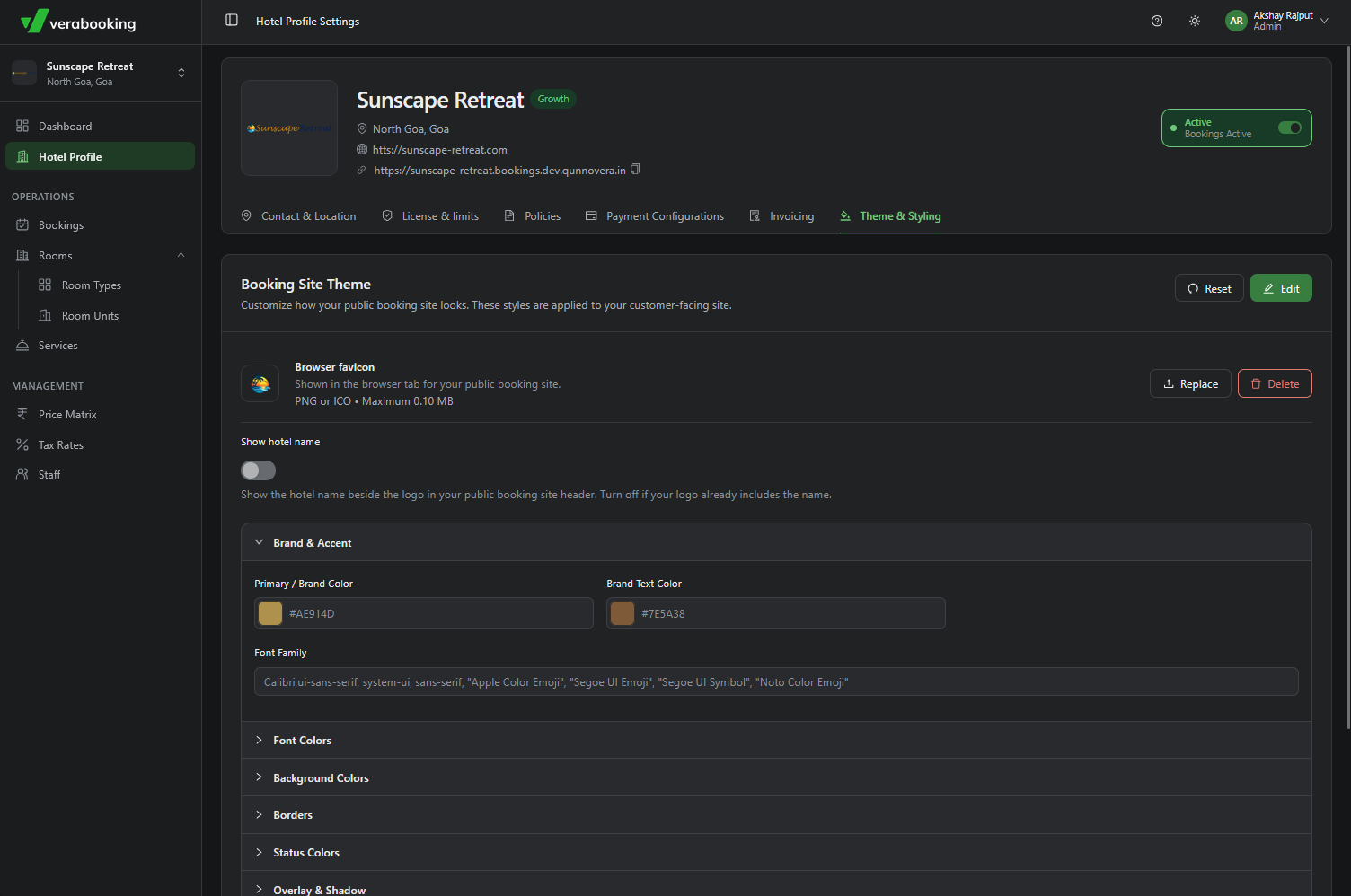The width and height of the screenshot is (1351, 896).
Task: Click the Dashboard grid icon
Action: pyautogui.click(x=22, y=126)
